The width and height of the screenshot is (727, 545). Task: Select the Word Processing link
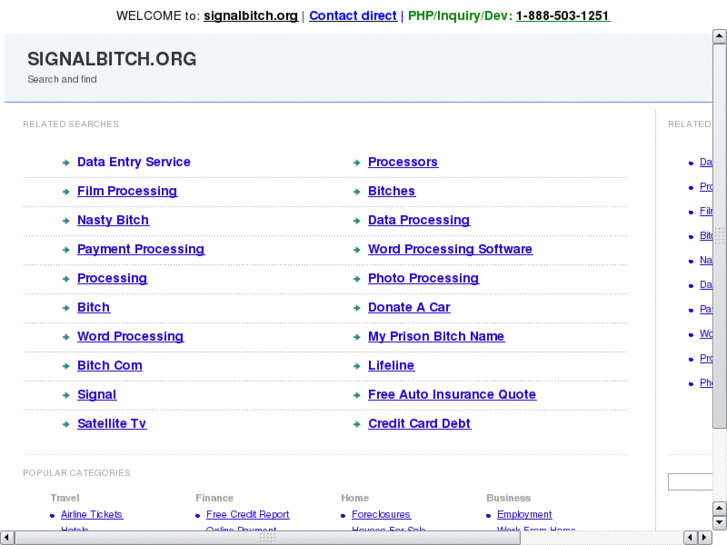pyautogui.click(x=130, y=336)
